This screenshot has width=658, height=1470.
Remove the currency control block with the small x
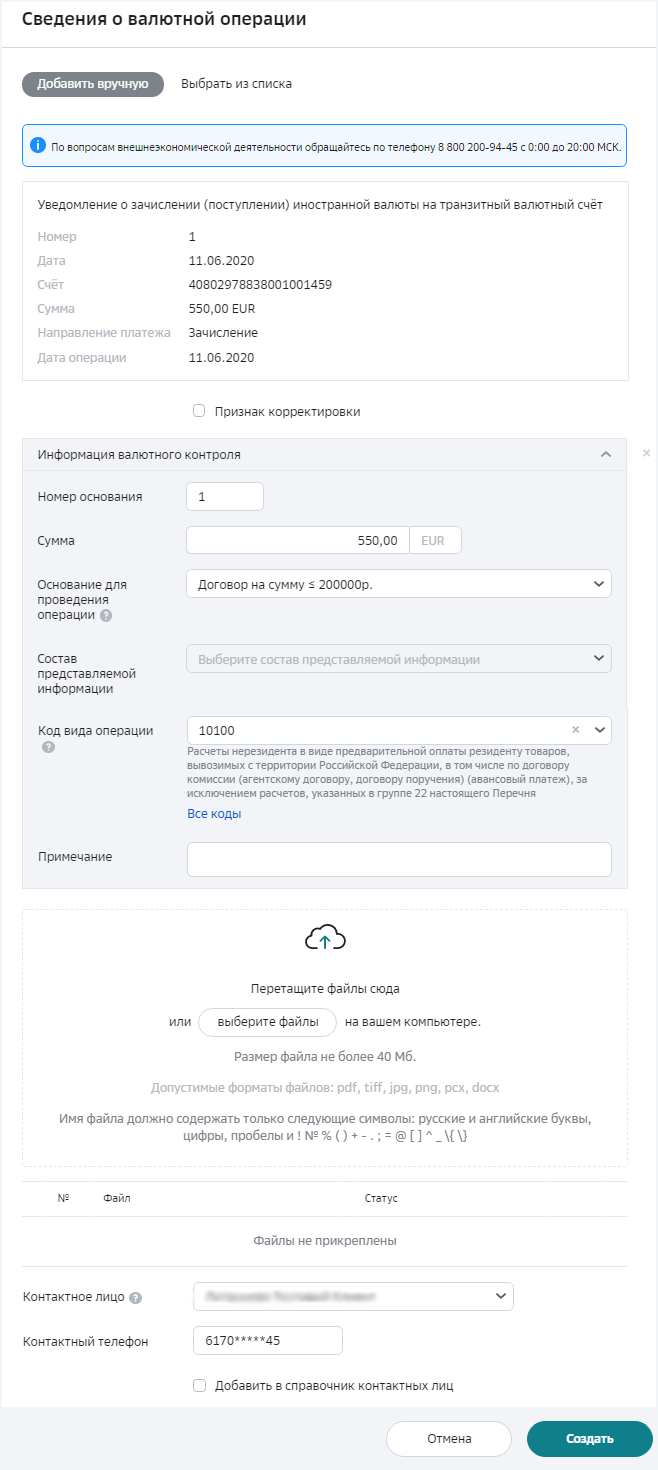coord(646,453)
